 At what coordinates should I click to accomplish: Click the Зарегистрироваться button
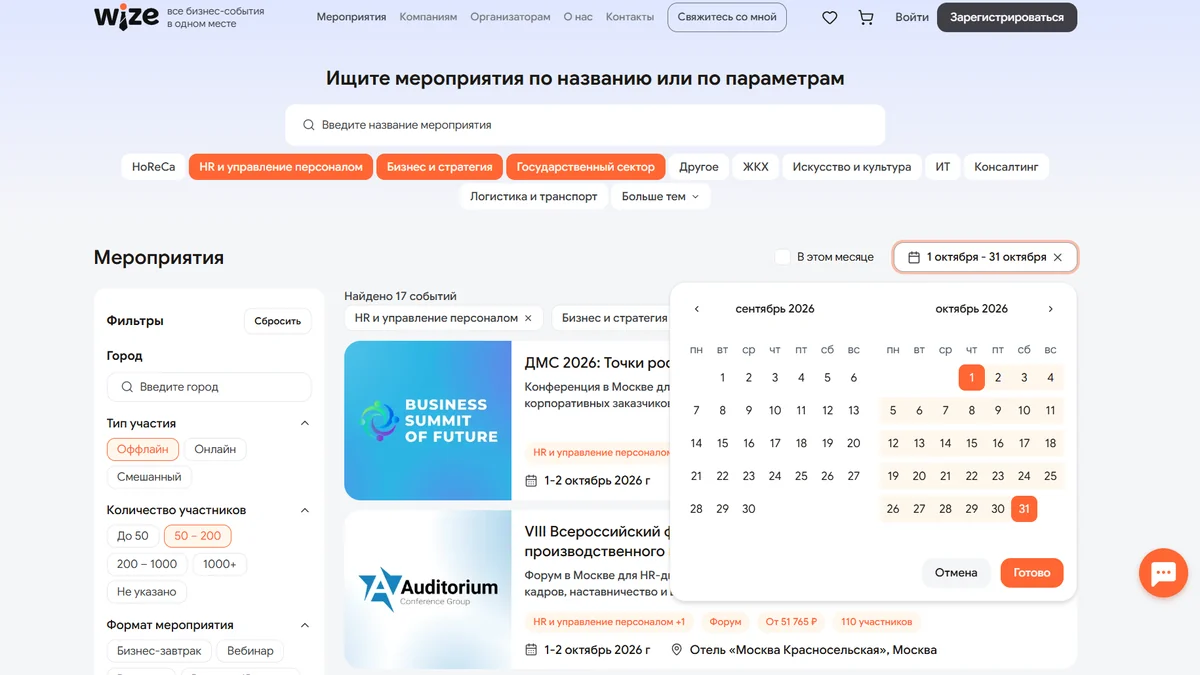(1007, 17)
